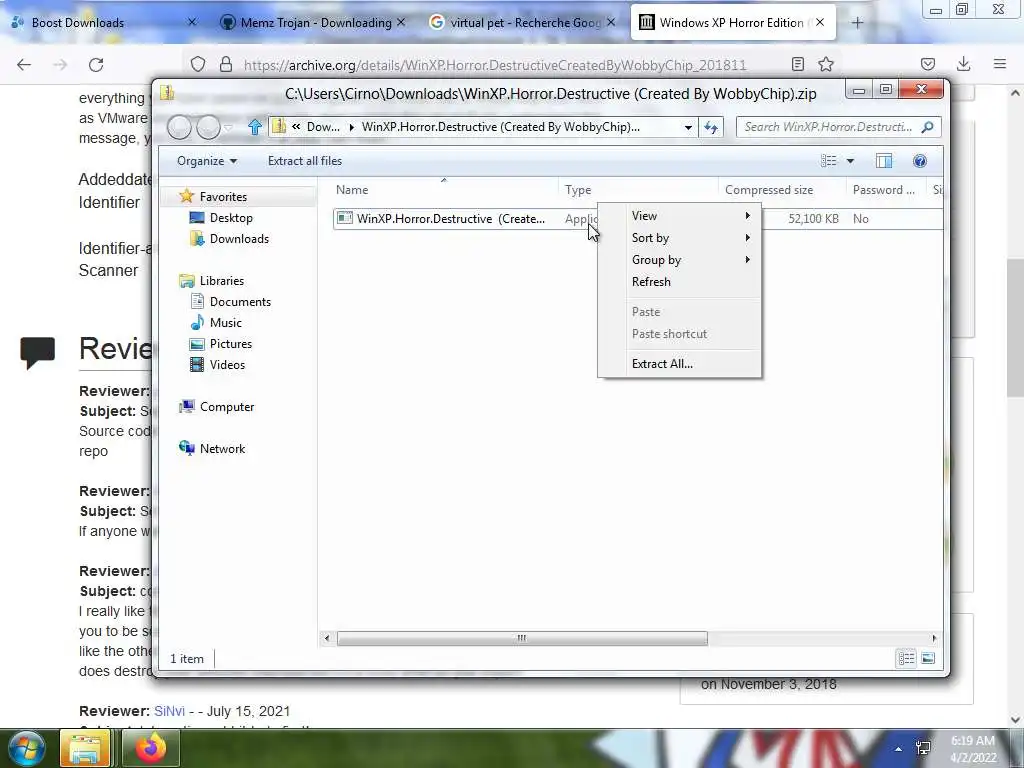Bookmark this page with star icon
1024x768 pixels.
pos(826,64)
